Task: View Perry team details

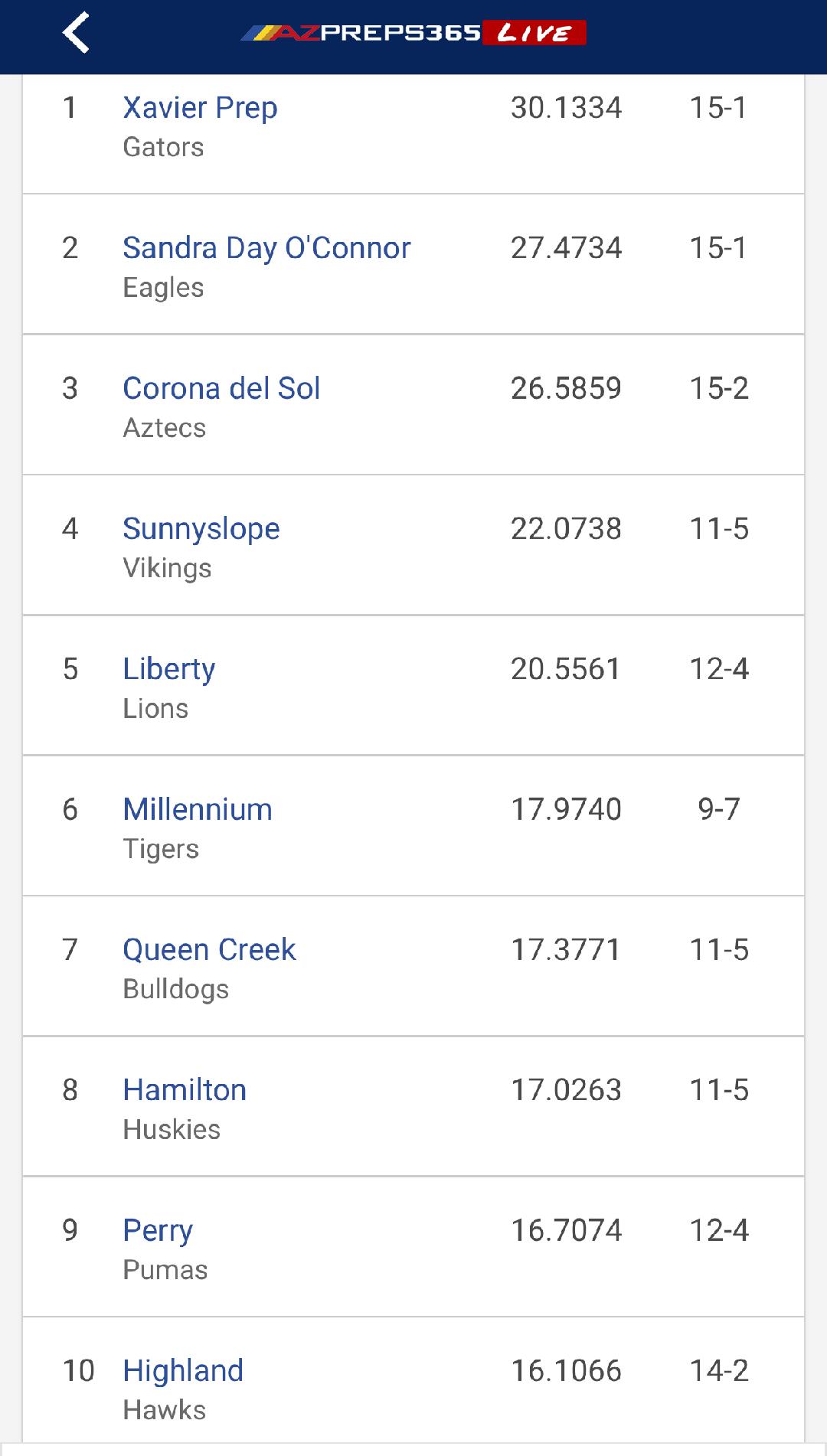Action: [158, 1230]
